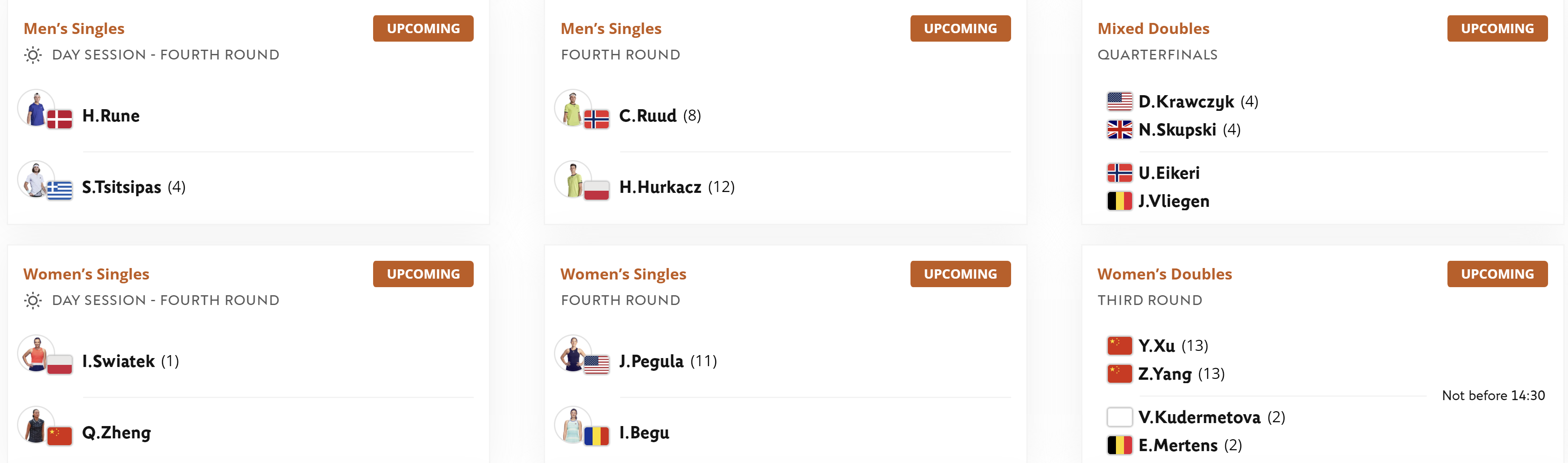Click the sun icon in Women's Singles day session

coord(33,301)
